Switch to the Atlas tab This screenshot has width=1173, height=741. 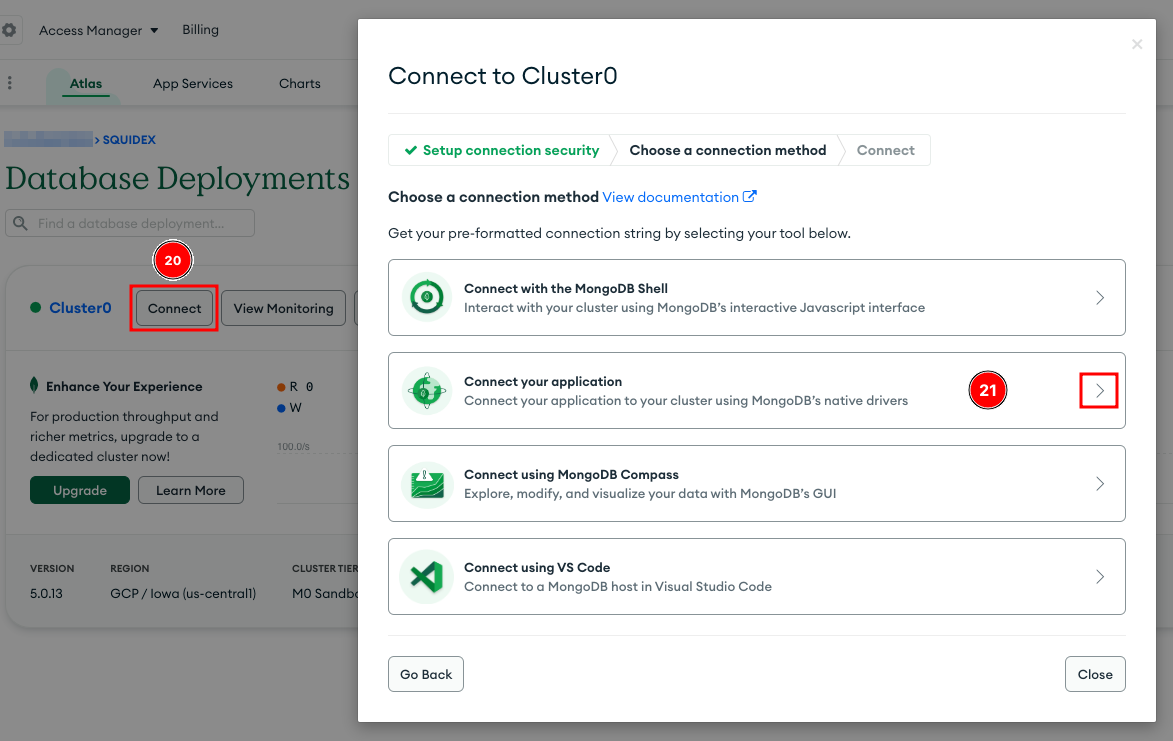point(86,84)
